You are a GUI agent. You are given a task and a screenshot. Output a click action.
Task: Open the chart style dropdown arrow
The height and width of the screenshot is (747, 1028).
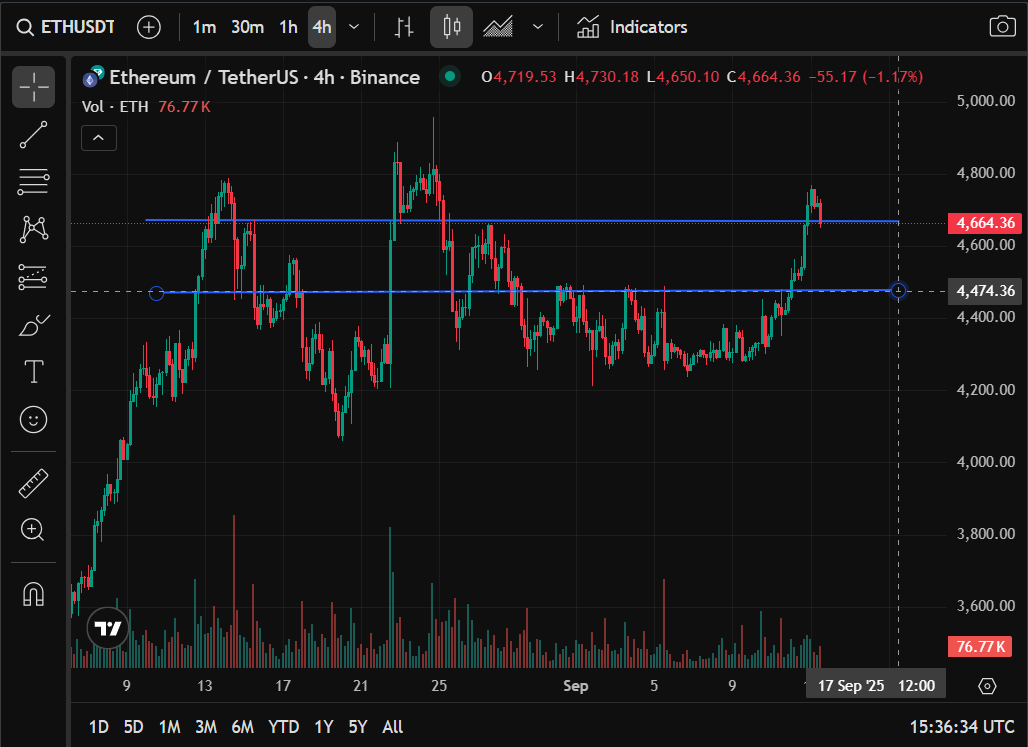tap(538, 27)
